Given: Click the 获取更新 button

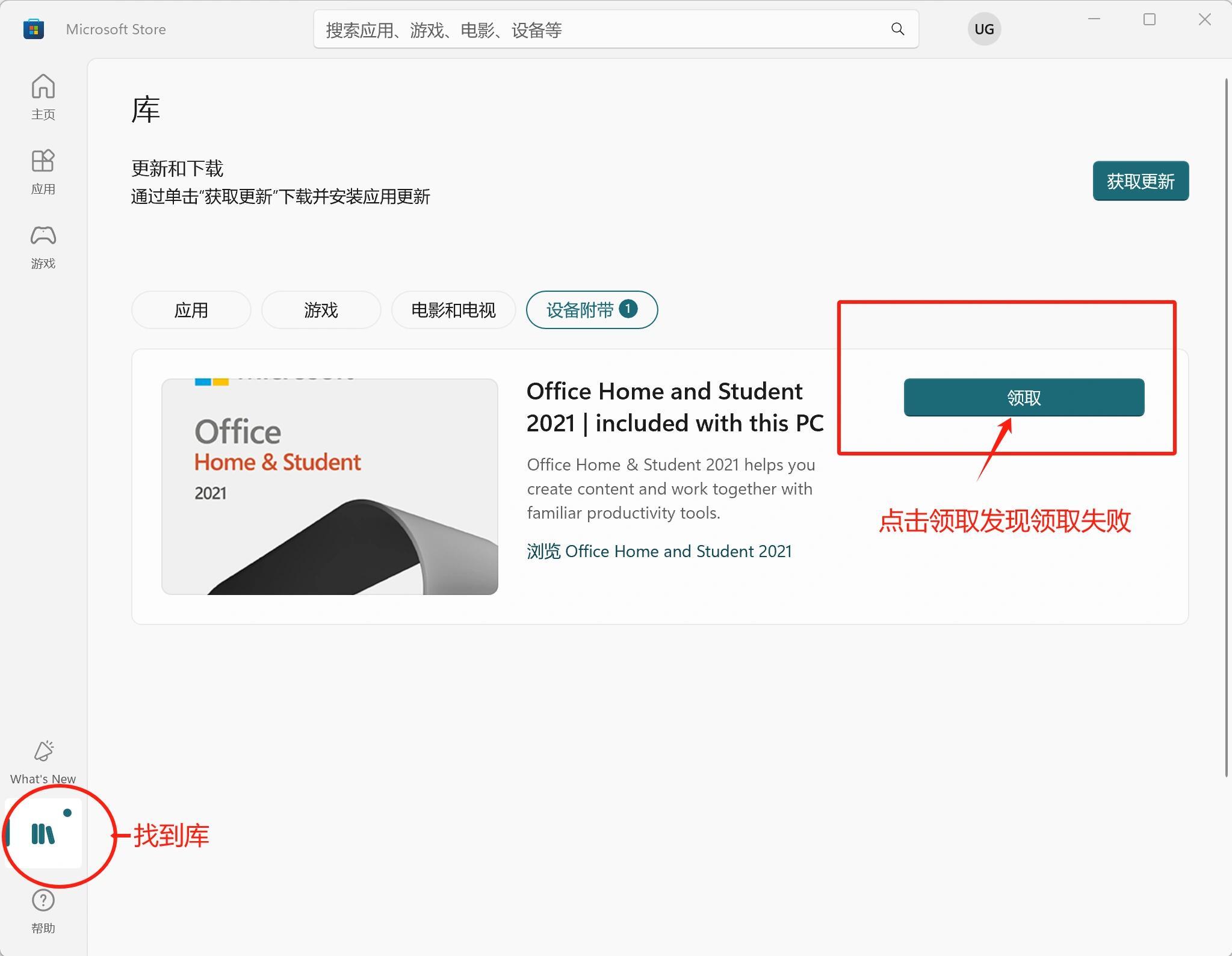Looking at the screenshot, I should (1141, 180).
